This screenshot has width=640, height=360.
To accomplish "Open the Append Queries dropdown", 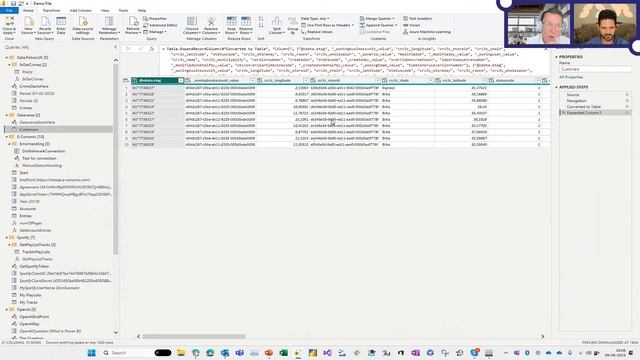I will pyautogui.click(x=378, y=25).
